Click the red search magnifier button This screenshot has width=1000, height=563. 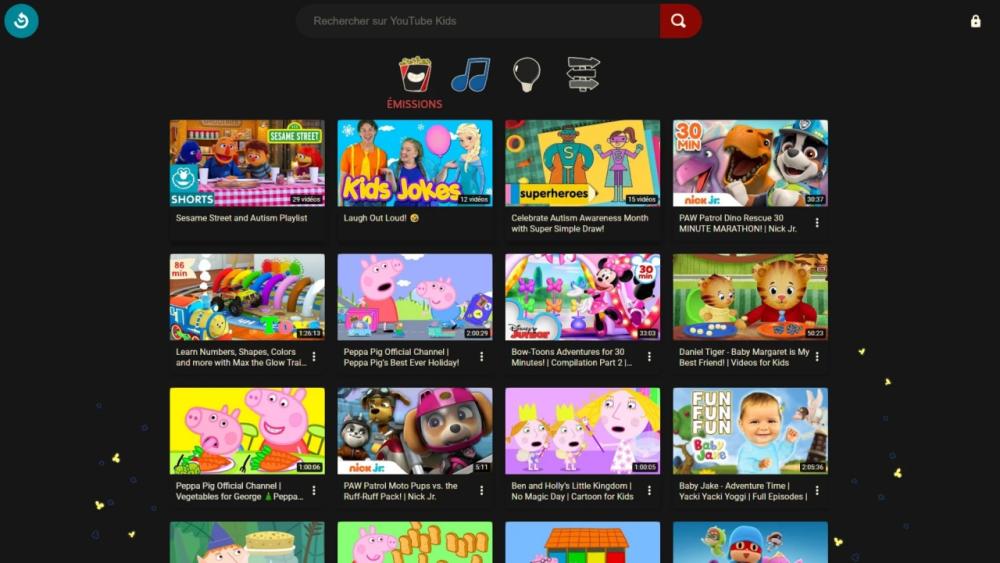click(x=680, y=21)
